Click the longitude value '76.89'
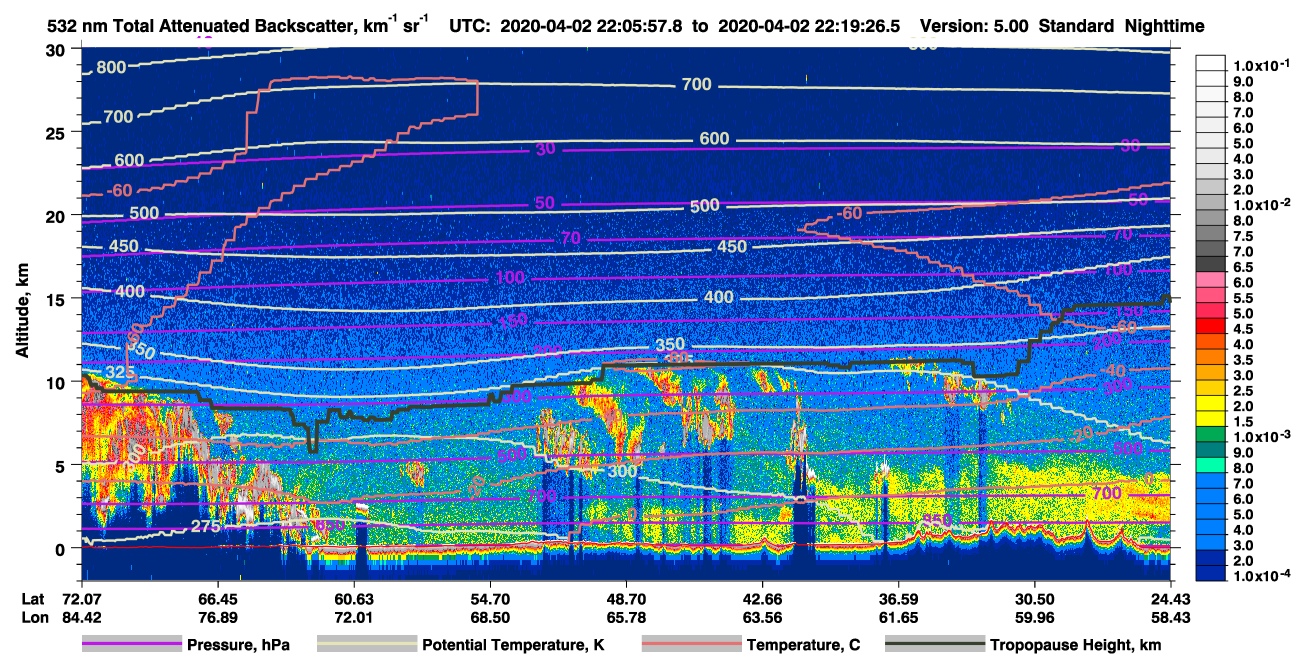Screen dimensions: 1300x667 coord(218,617)
